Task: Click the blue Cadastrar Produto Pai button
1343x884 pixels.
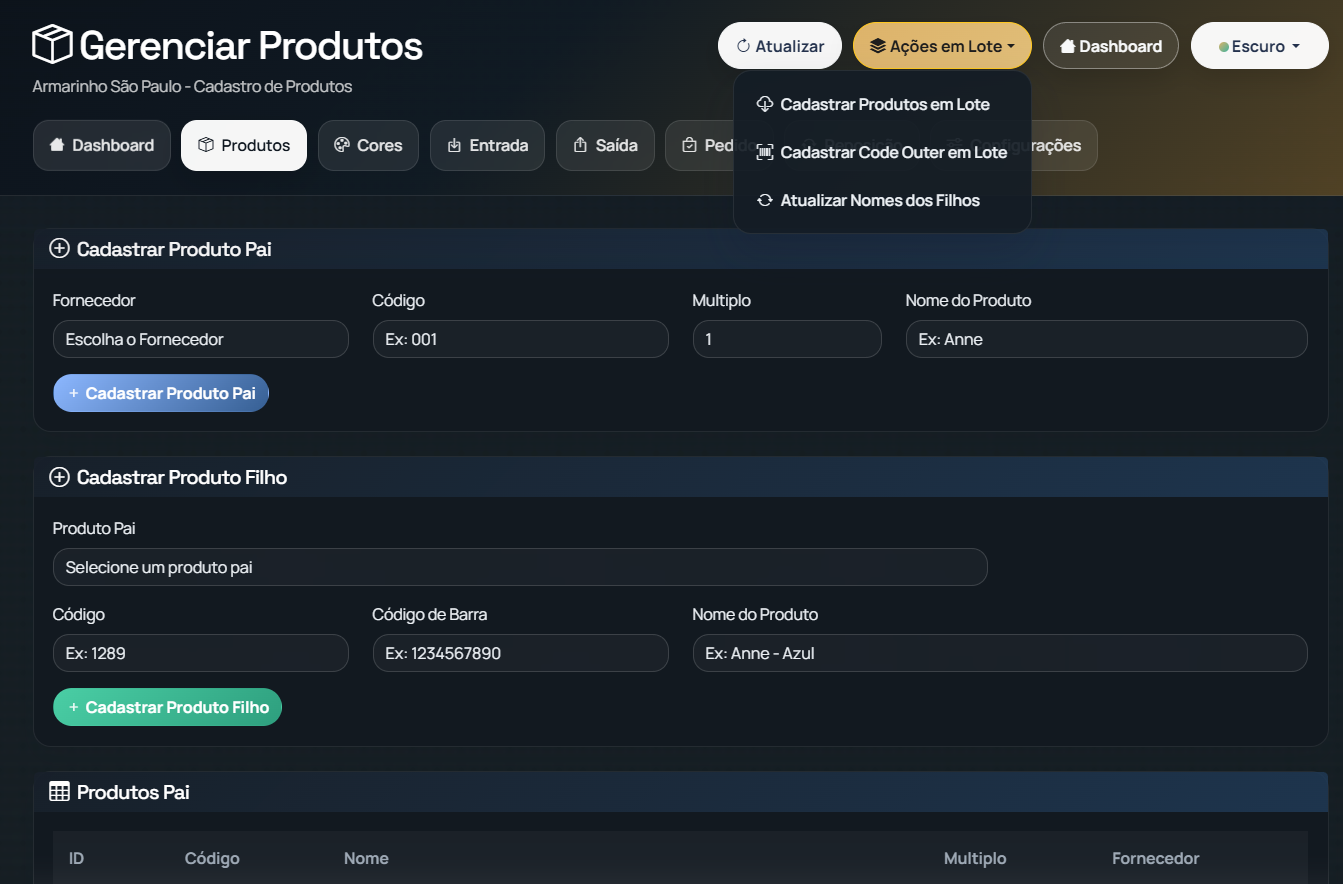Action: [161, 393]
